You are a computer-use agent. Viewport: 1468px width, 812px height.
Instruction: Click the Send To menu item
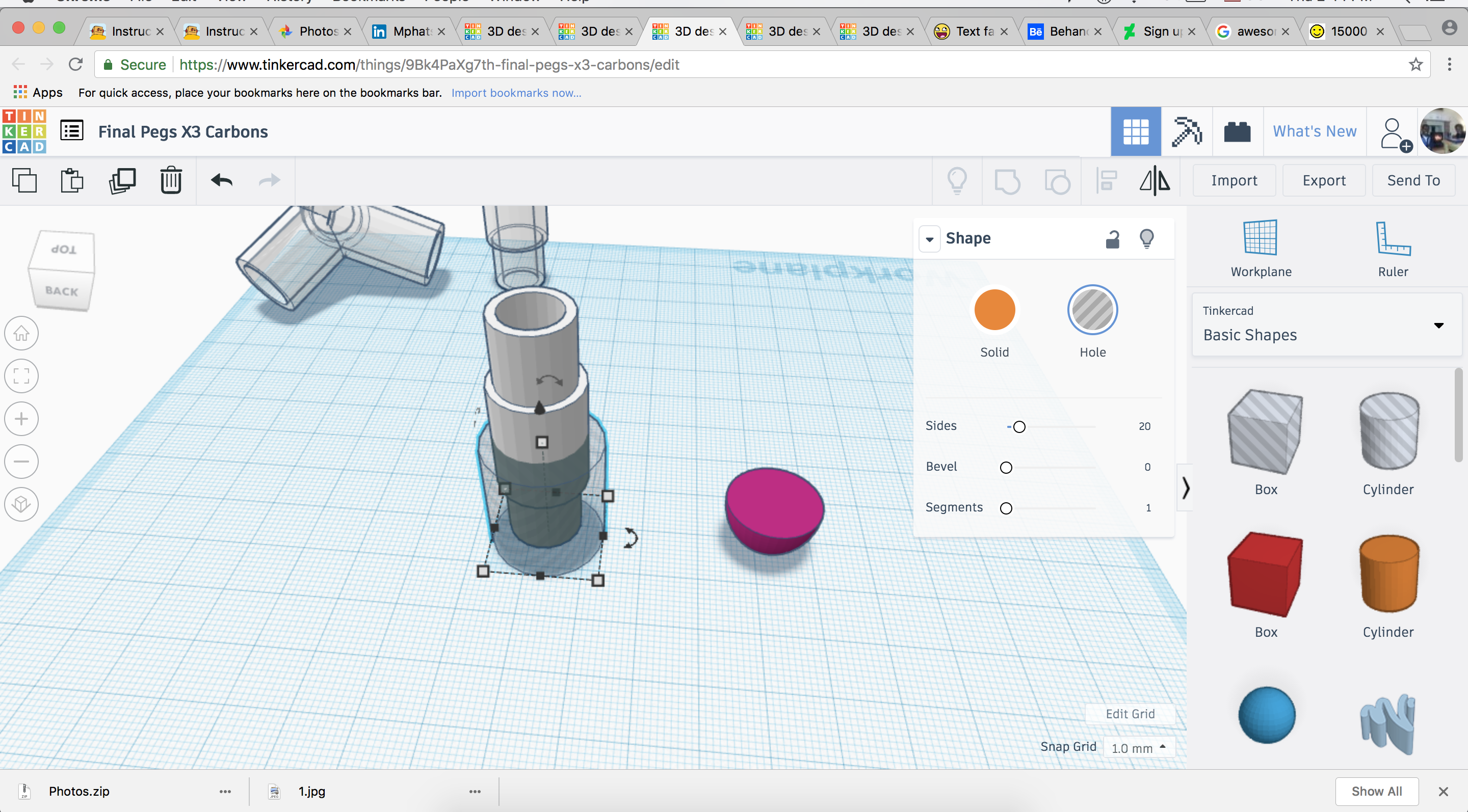(1413, 180)
